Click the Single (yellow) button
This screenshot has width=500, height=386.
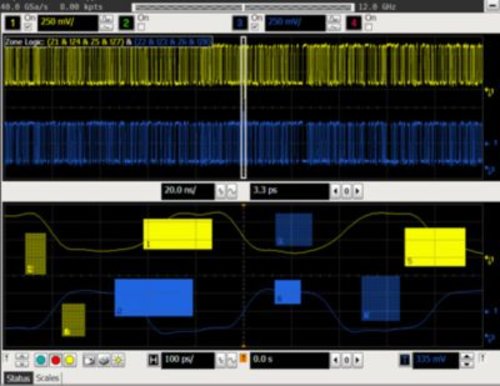(x=70, y=360)
